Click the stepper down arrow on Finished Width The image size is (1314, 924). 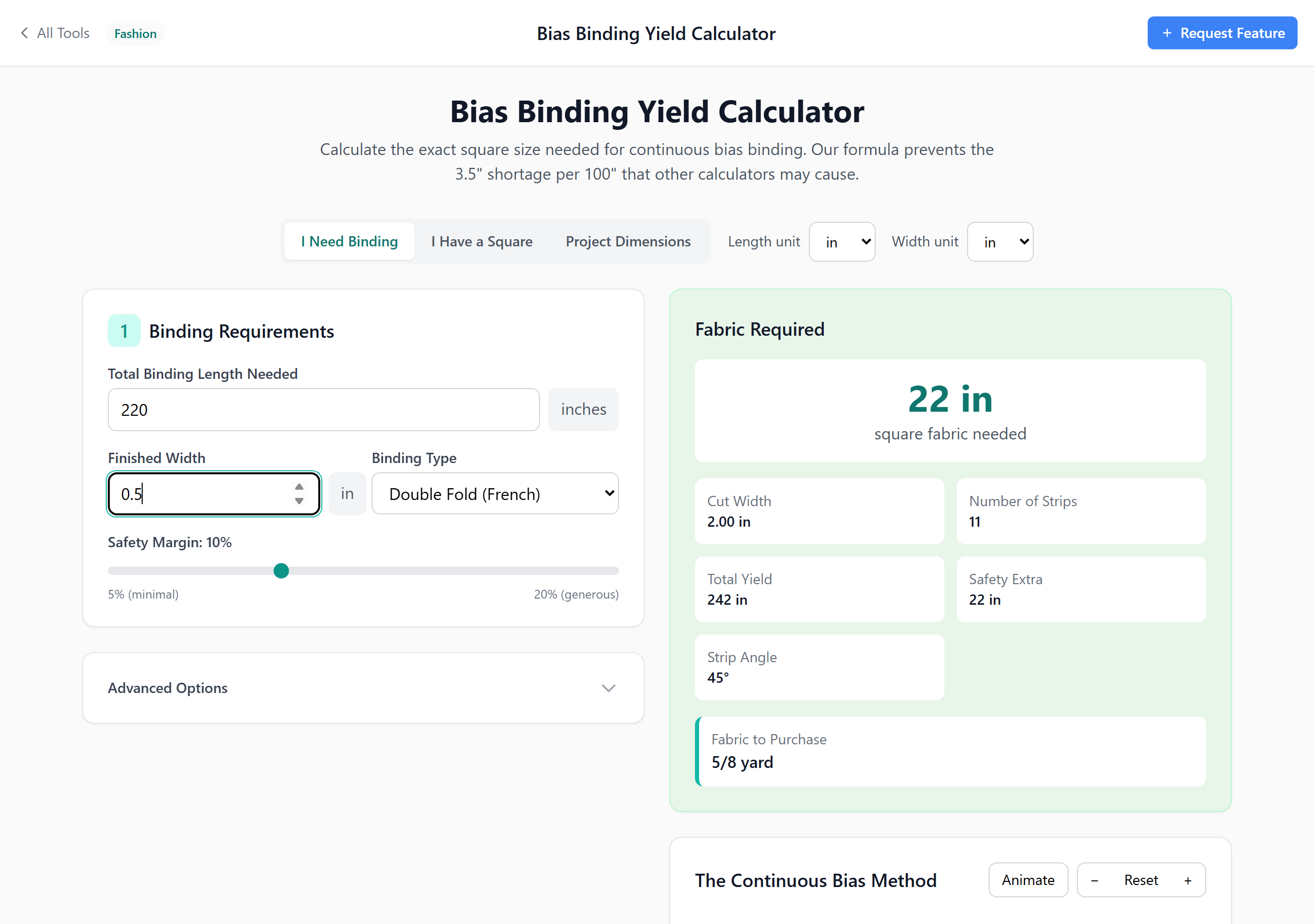pyautogui.click(x=298, y=502)
